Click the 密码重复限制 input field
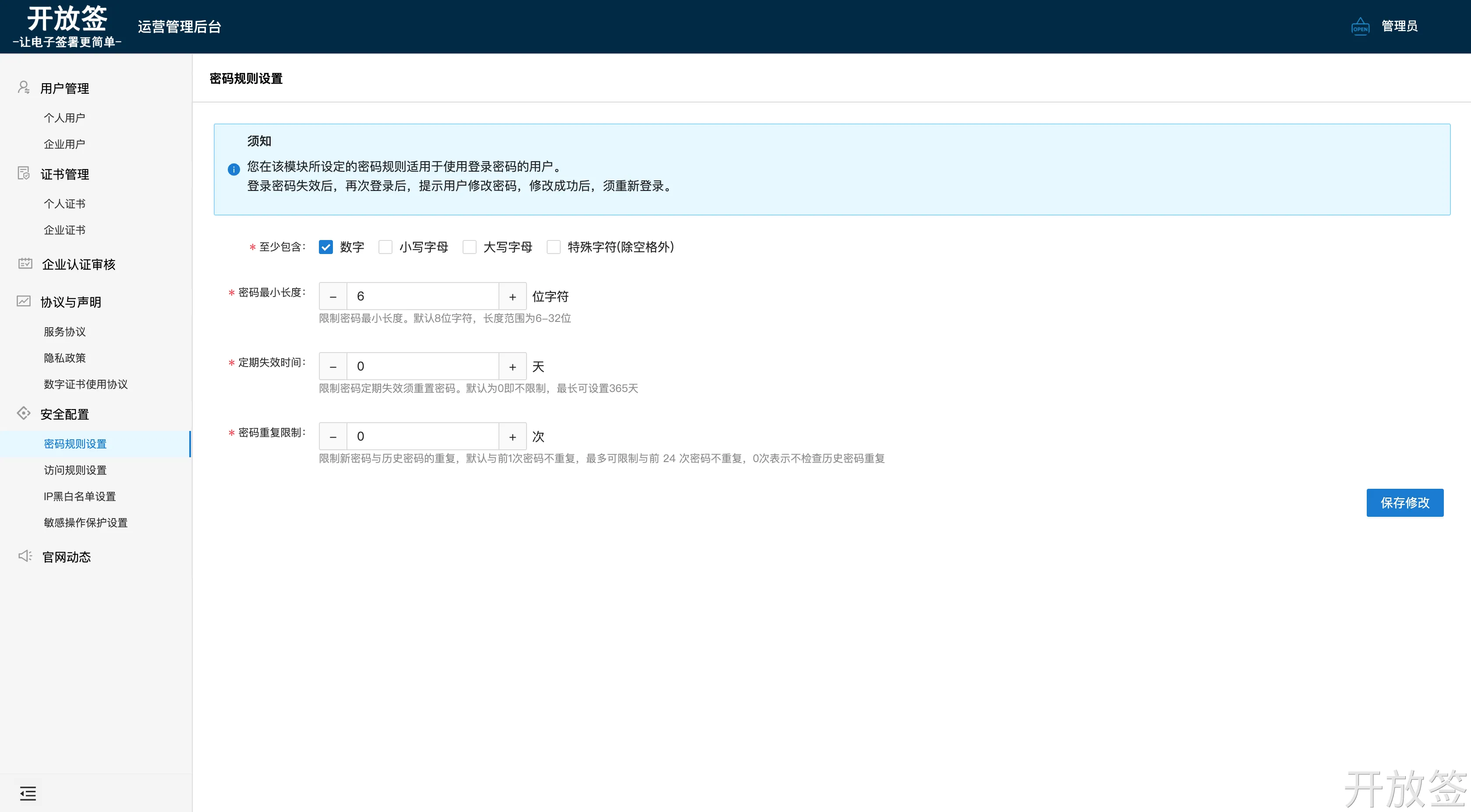 click(x=423, y=437)
